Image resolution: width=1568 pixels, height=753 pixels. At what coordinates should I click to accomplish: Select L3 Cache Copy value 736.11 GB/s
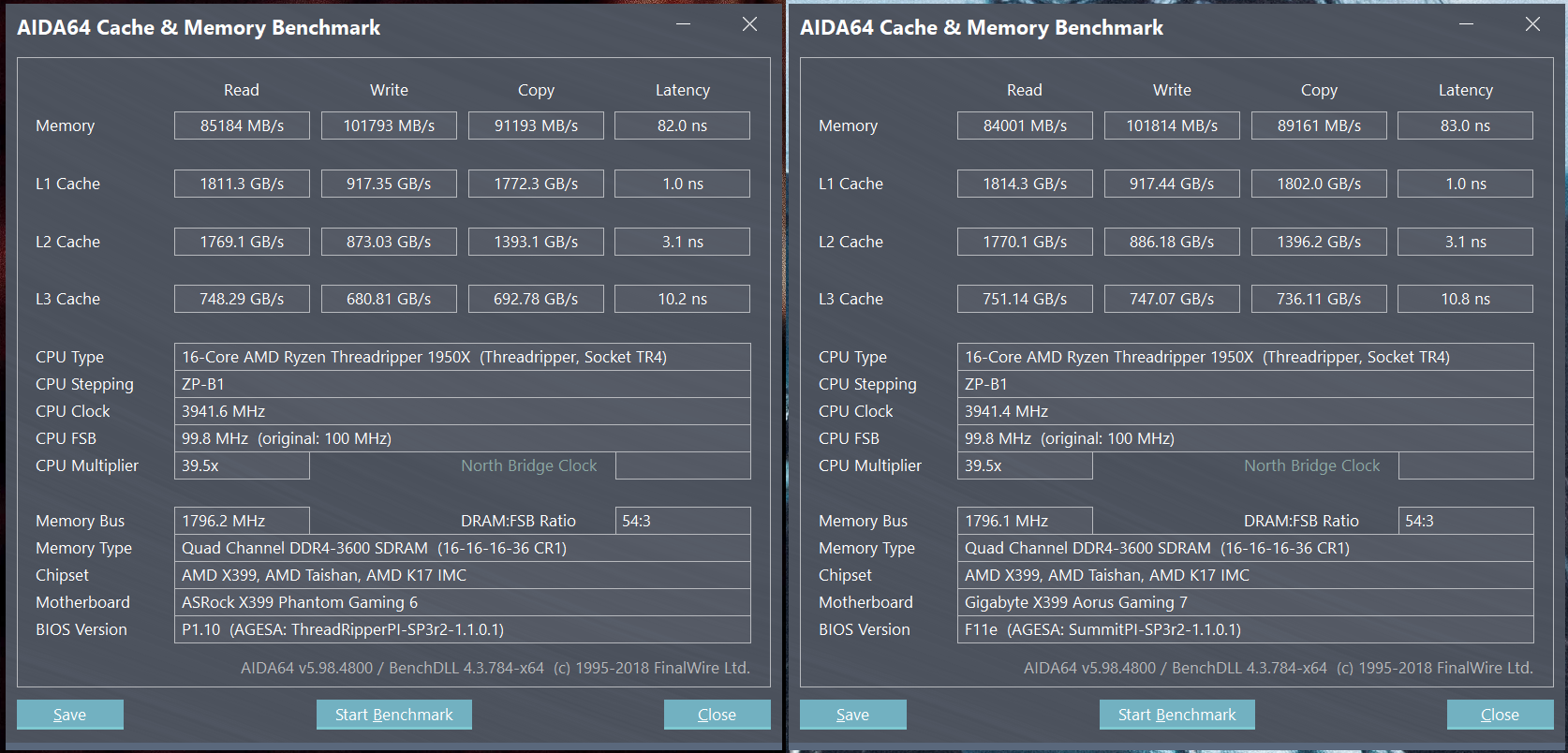(x=1319, y=299)
